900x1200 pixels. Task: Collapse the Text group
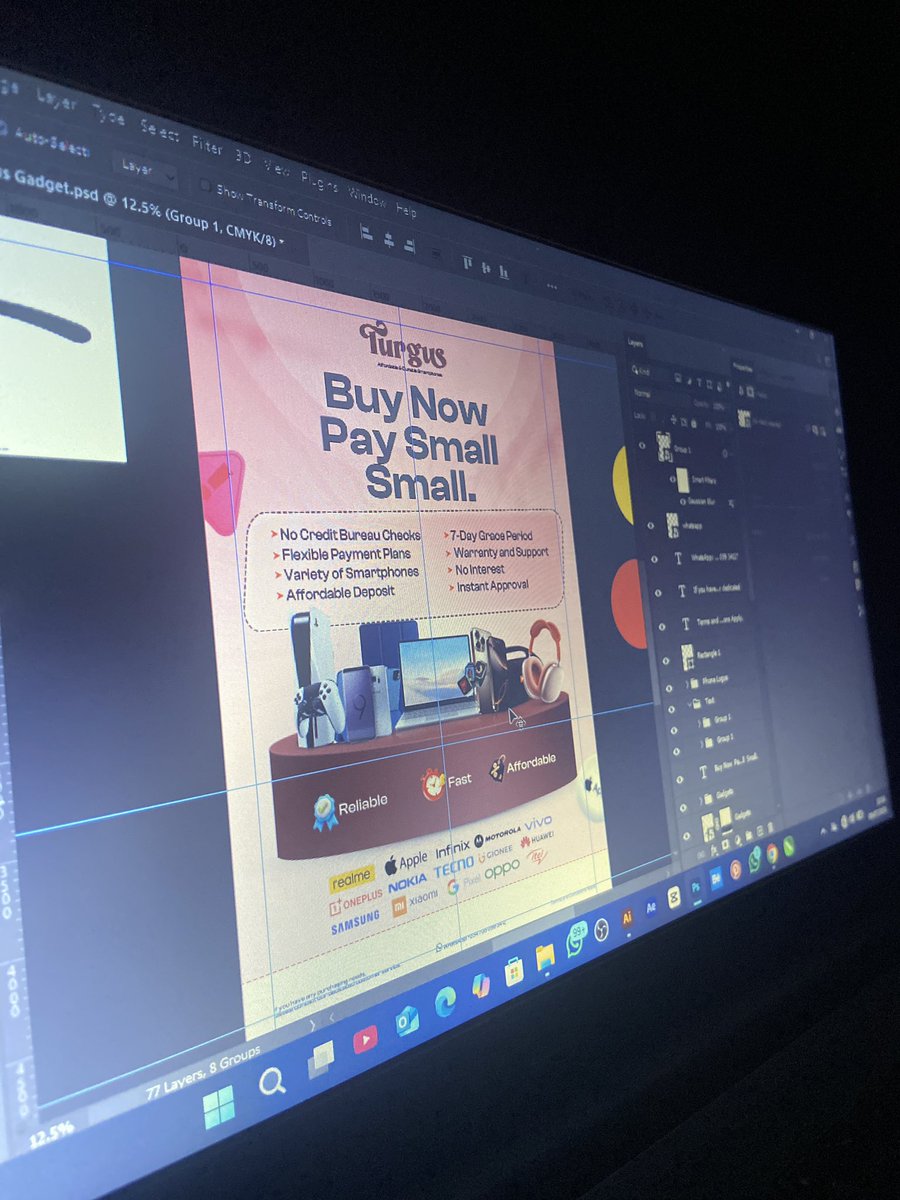[690, 703]
